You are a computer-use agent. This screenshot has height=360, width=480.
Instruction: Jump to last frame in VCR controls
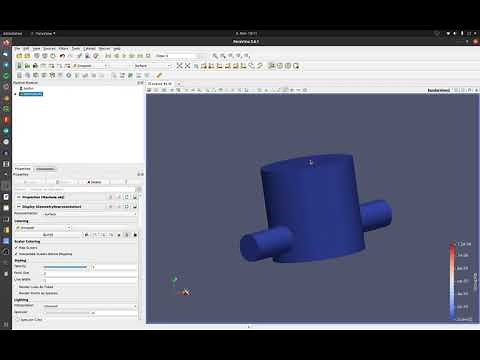click(x=140, y=56)
